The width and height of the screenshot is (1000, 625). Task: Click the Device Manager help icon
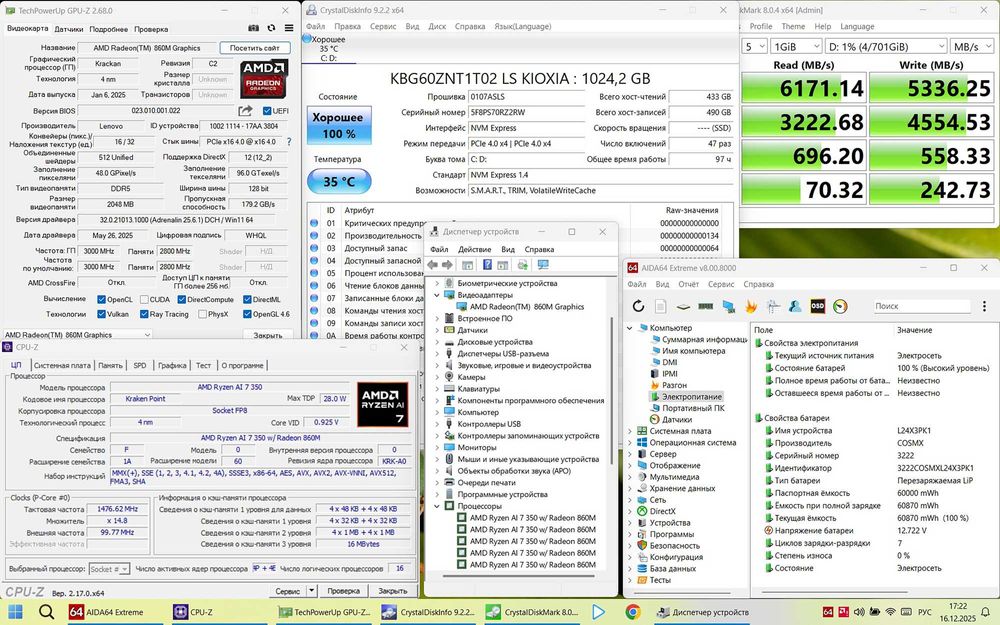click(487, 265)
